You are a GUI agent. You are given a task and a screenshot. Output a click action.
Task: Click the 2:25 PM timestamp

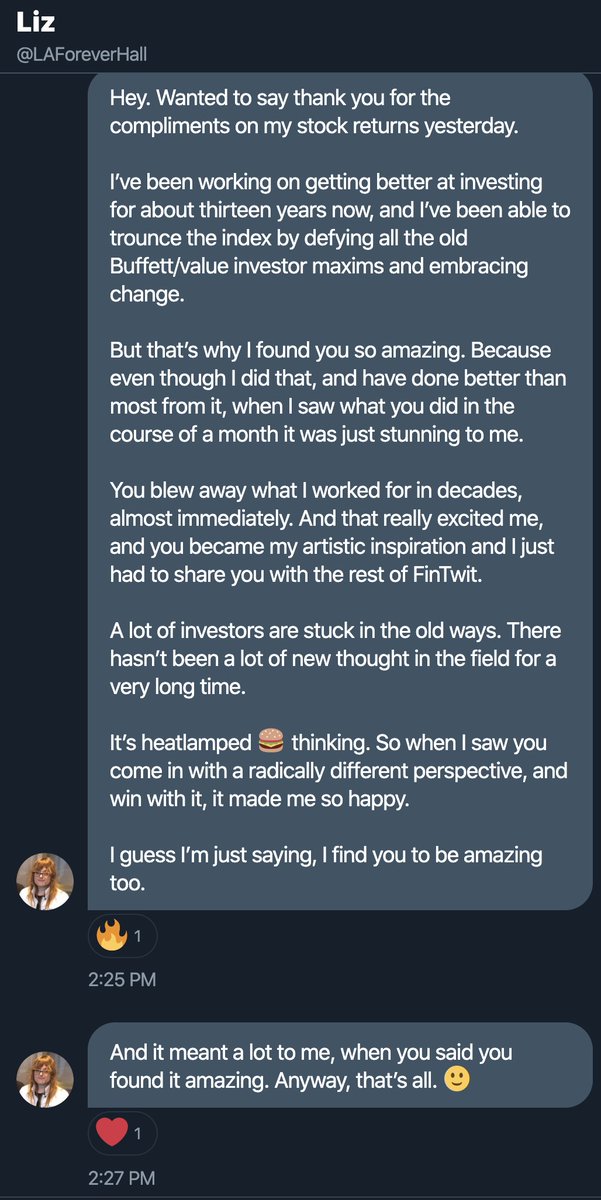pyautogui.click(x=122, y=980)
